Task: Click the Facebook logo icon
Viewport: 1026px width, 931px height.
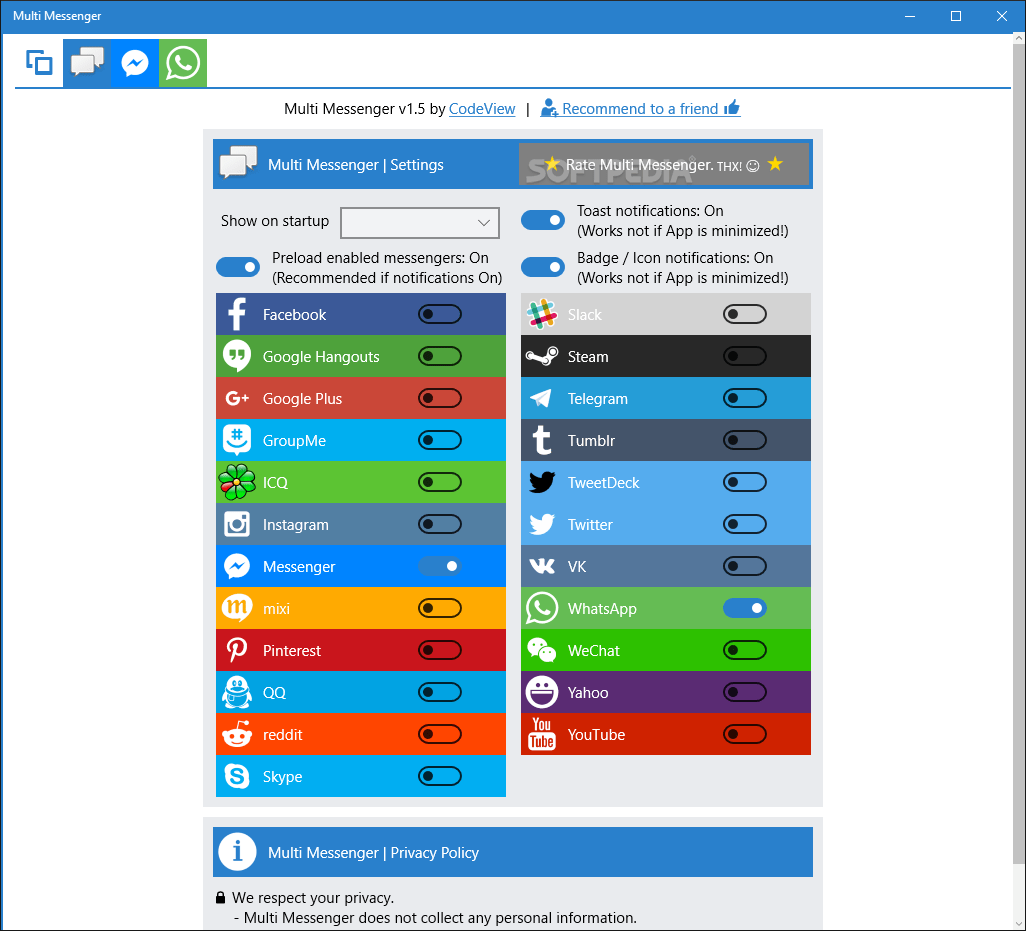Action: pos(237,314)
